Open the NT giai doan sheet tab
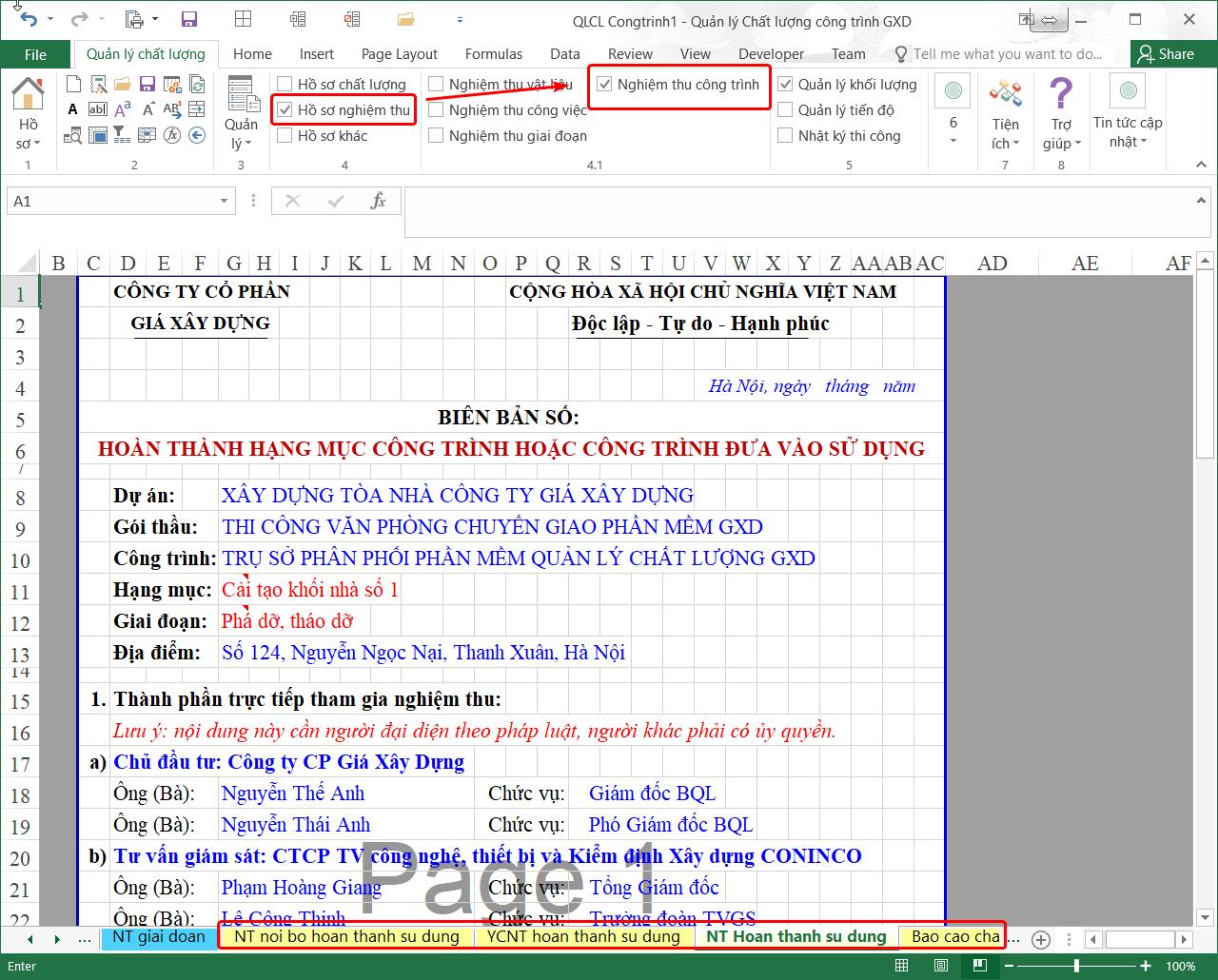This screenshot has width=1218, height=980. [158, 936]
